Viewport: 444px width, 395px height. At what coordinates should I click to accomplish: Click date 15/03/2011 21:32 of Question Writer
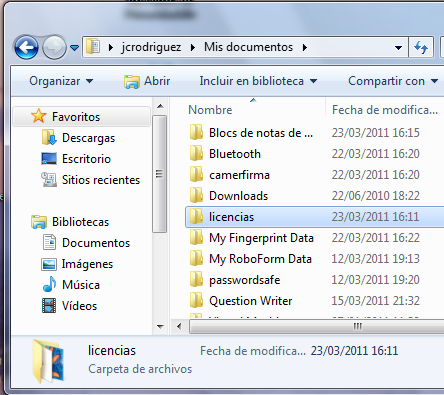[x=375, y=301]
